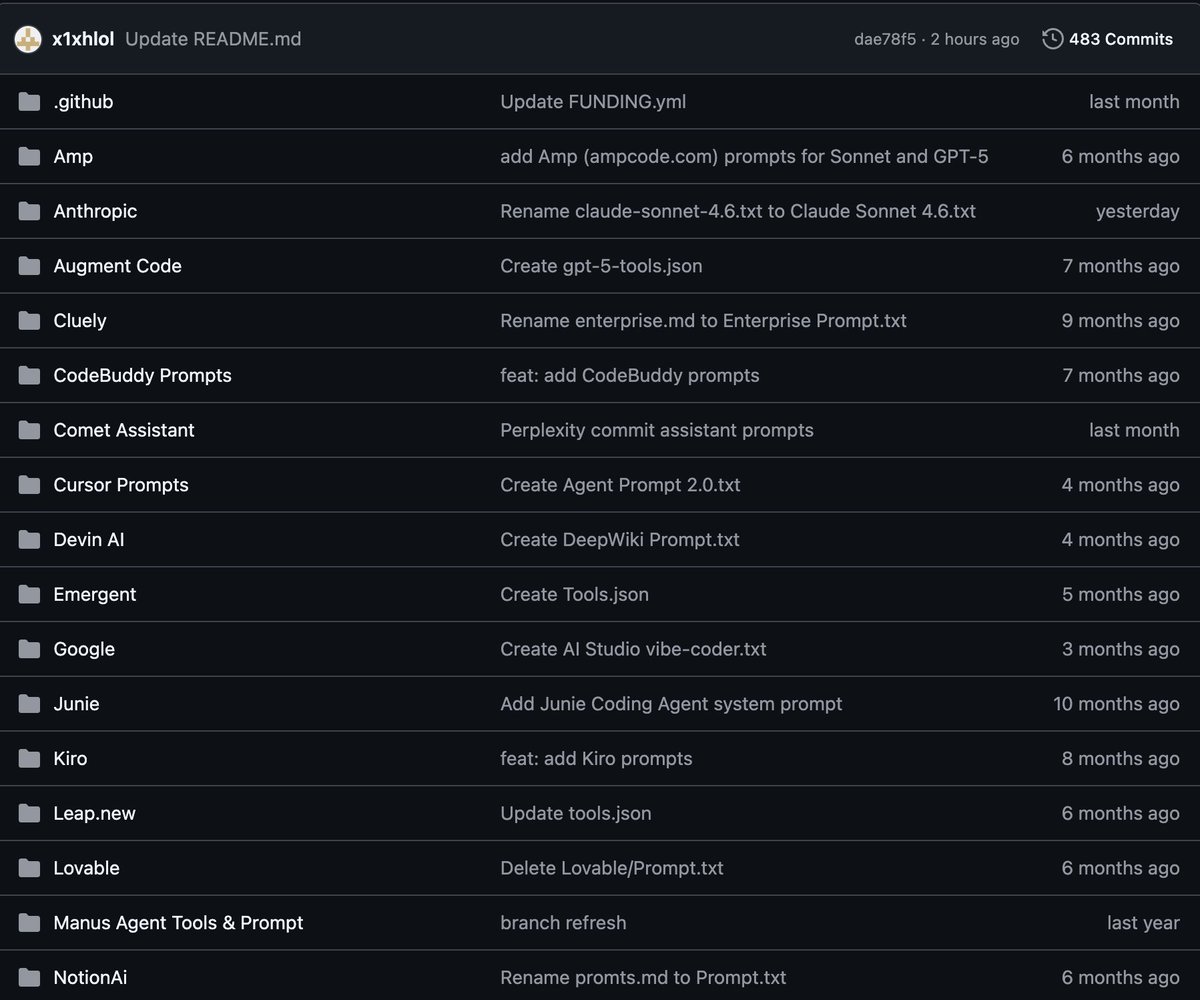1200x1000 pixels.
Task: Click the folder icon beside Leap.new
Action: click(x=29, y=814)
